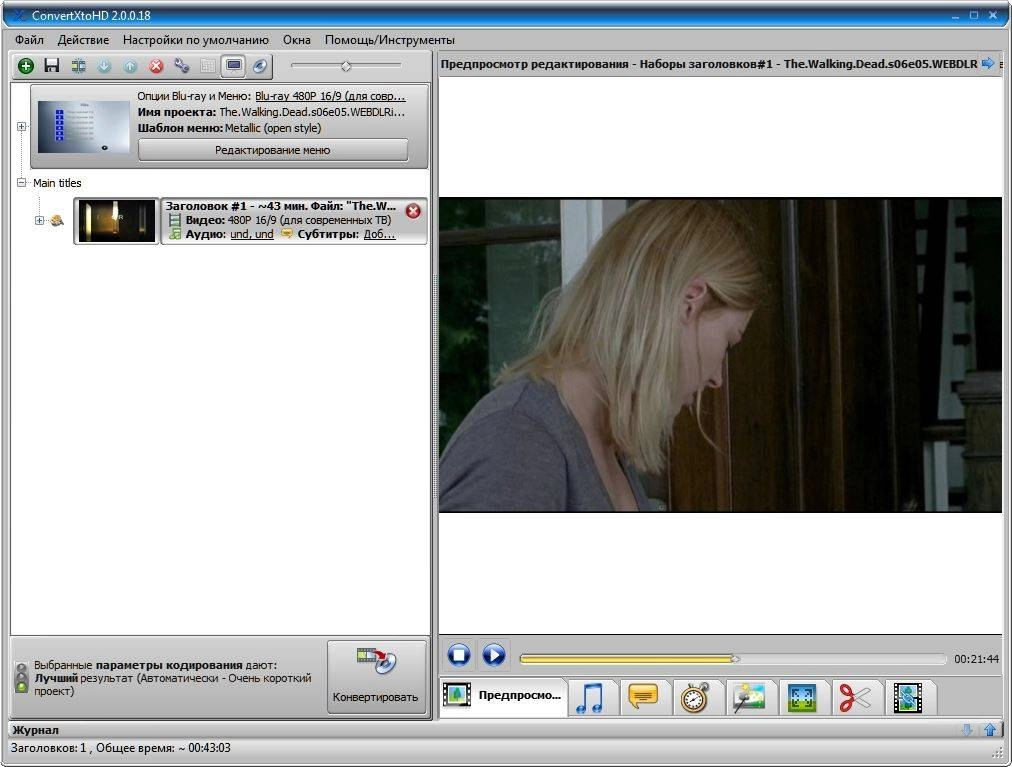Move title up with the up arrow icon

point(130,65)
